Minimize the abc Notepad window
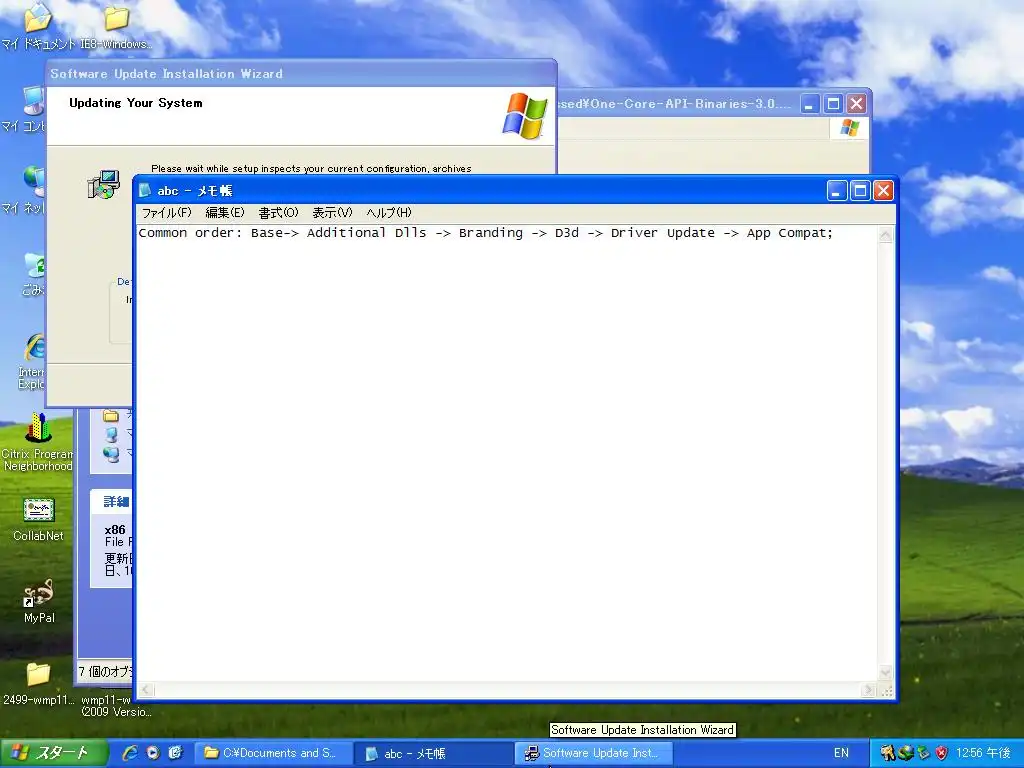 coord(837,191)
